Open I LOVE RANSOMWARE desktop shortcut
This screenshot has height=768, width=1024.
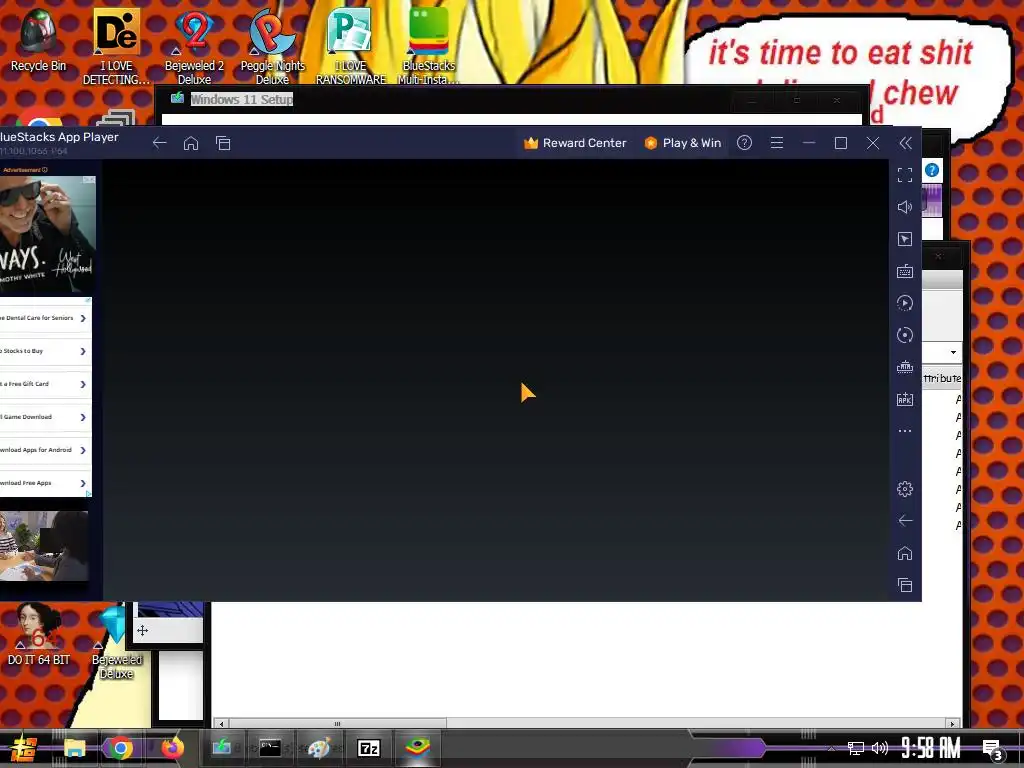(x=351, y=47)
